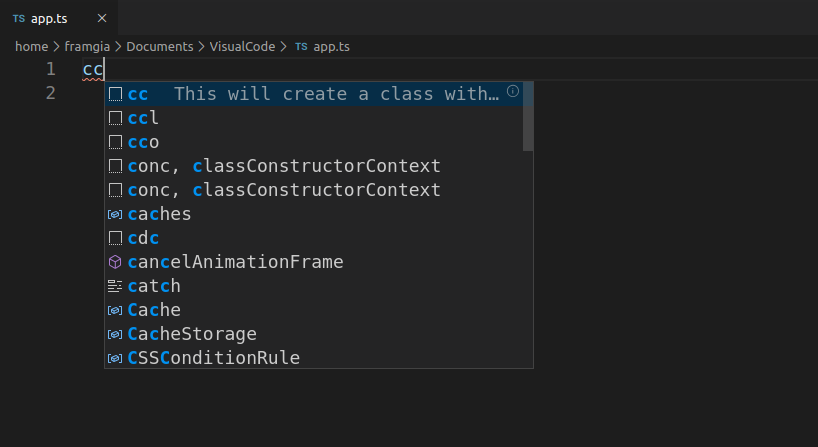
Task: Show more details via the info icon
Action: pyautogui.click(x=513, y=92)
